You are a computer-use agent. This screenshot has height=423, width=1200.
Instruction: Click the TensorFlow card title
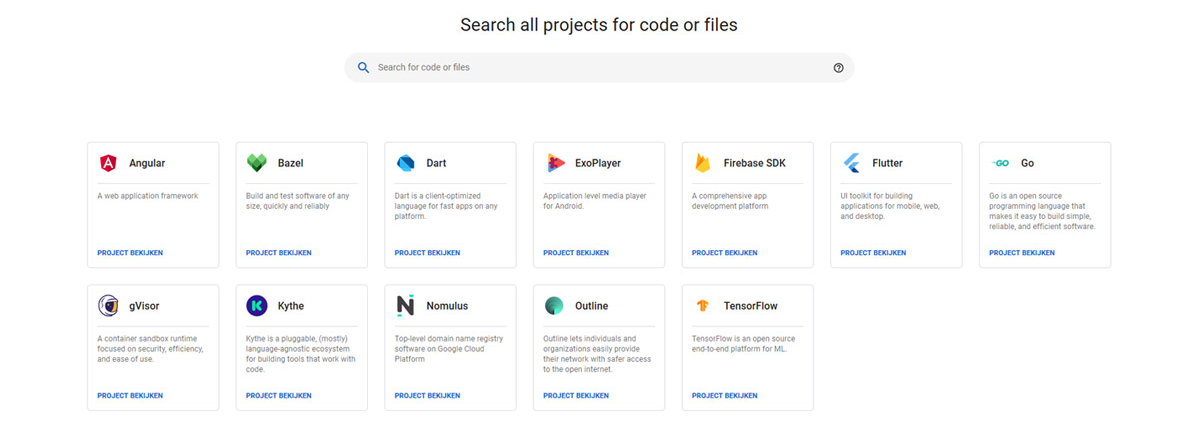tap(750, 306)
